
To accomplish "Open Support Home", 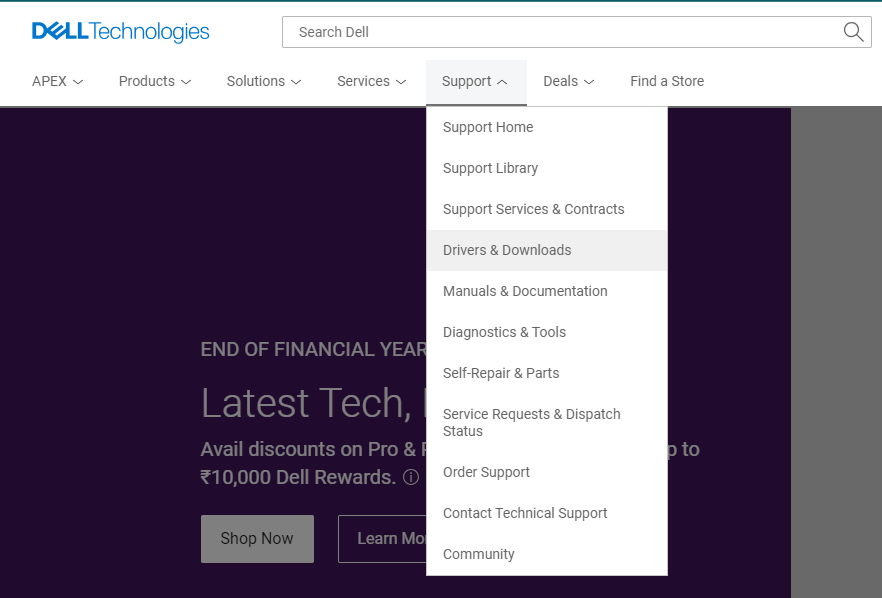I will coord(488,127).
